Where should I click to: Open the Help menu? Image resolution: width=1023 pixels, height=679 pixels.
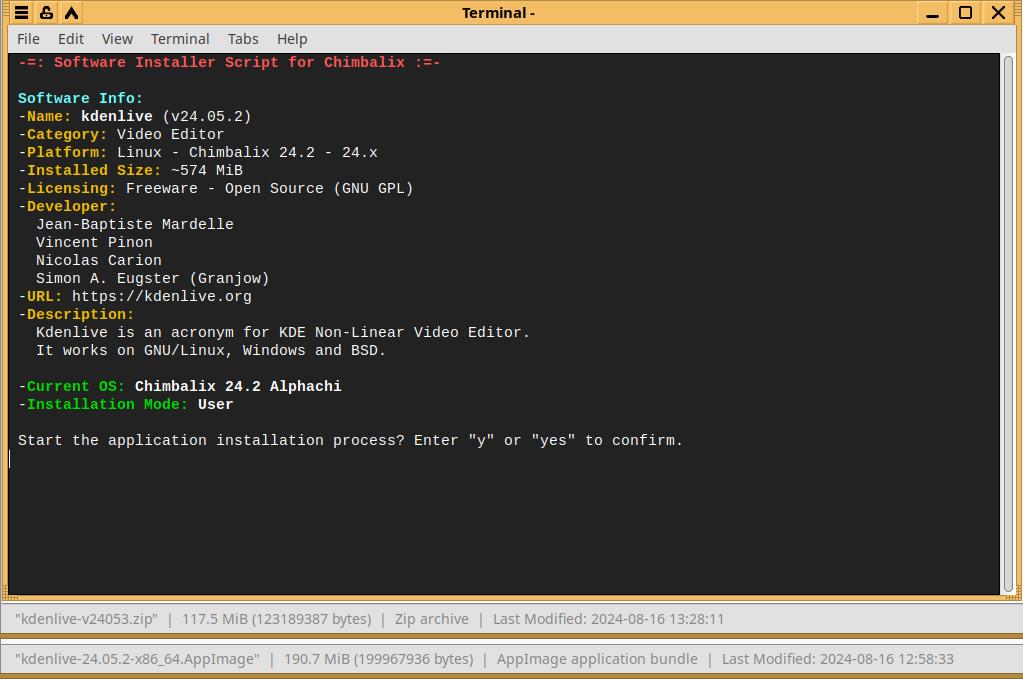pyautogui.click(x=292, y=39)
